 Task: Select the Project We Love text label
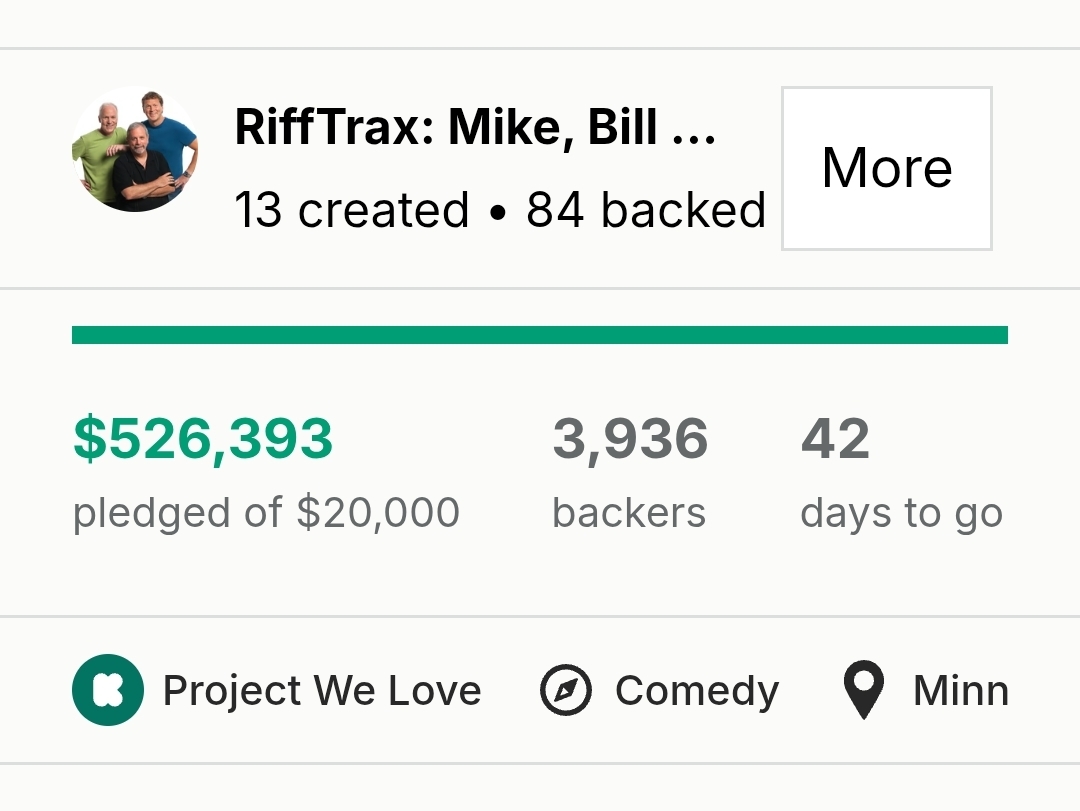tap(322, 691)
